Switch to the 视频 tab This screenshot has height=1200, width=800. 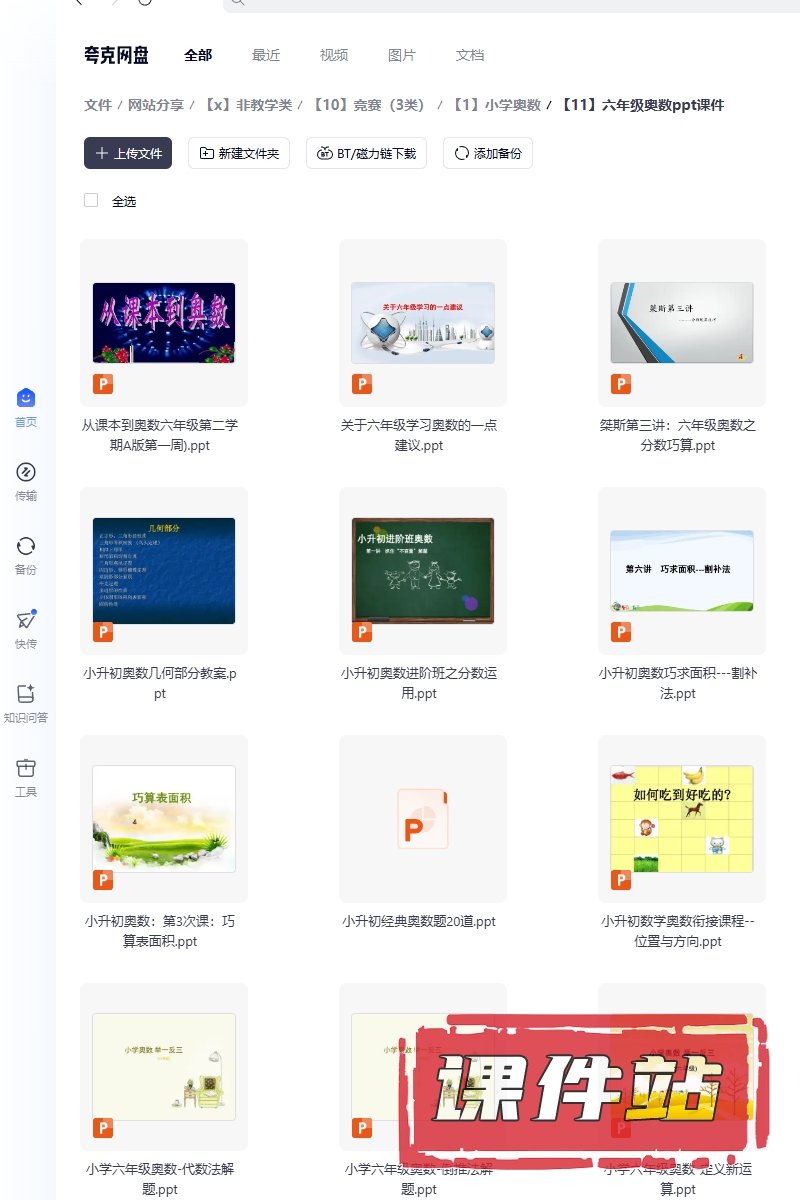coord(334,55)
